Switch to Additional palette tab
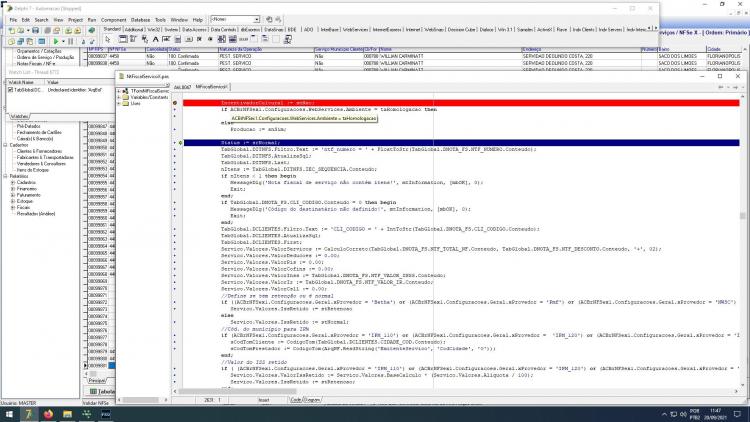This screenshot has height=422, width=750. click(134, 30)
